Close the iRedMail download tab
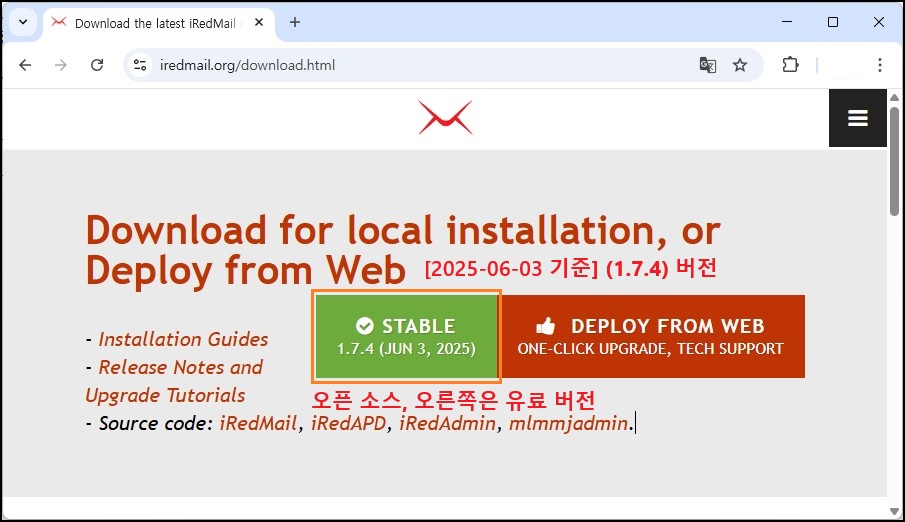The image size is (905, 522). (259, 22)
